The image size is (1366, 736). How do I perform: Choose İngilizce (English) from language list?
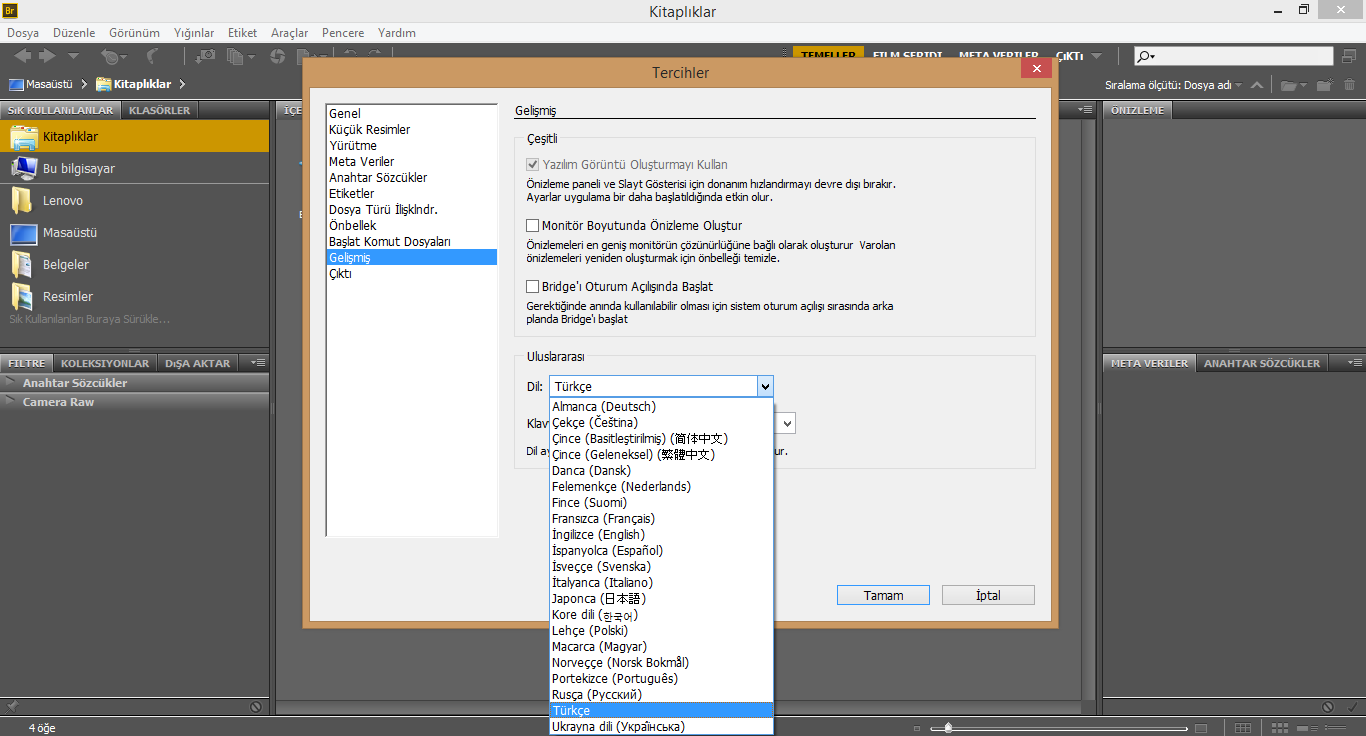tap(661, 535)
